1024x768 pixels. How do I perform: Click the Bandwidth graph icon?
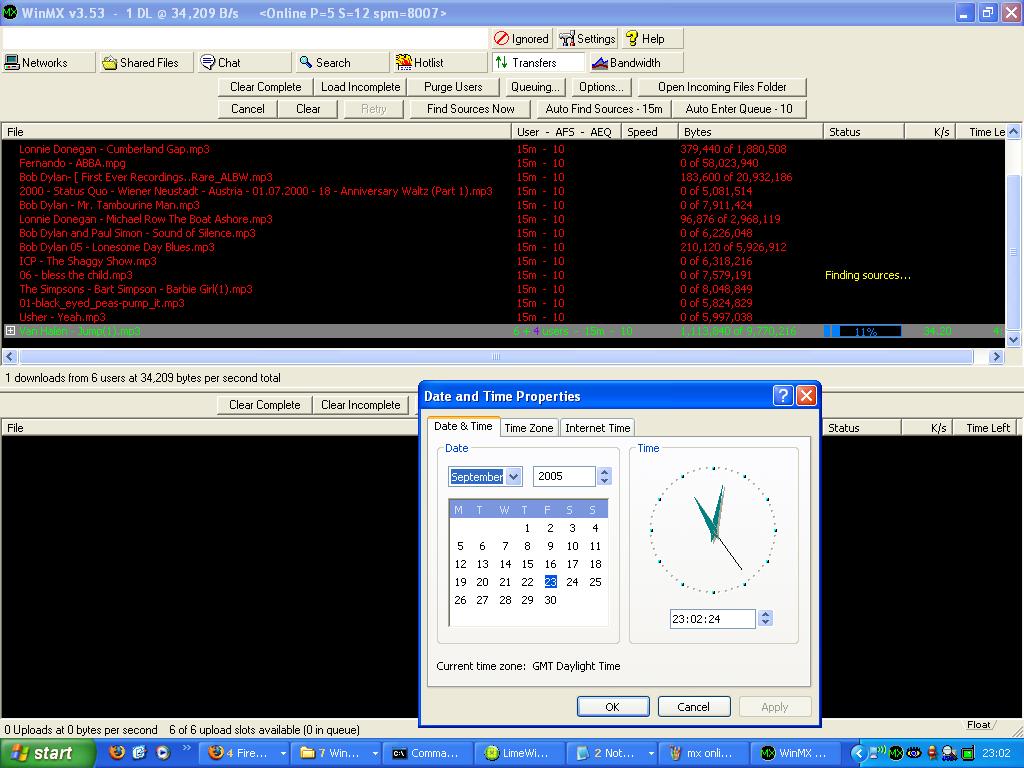pos(600,63)
